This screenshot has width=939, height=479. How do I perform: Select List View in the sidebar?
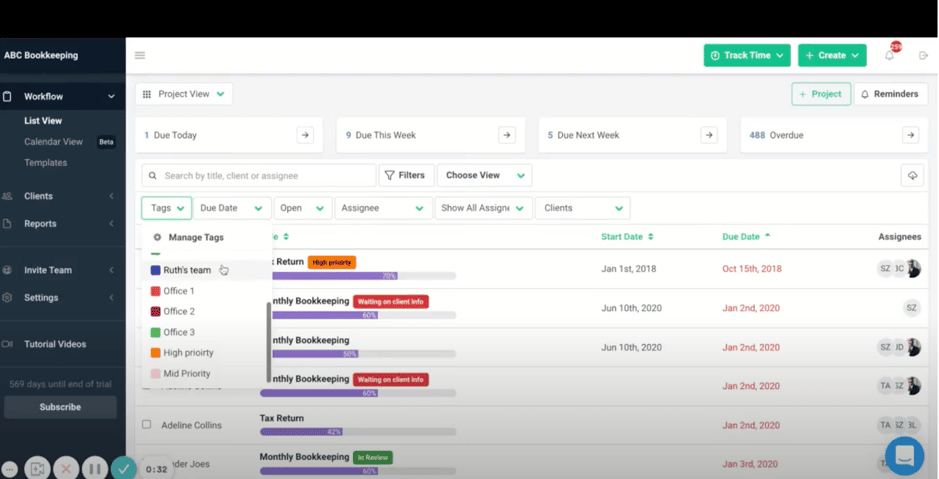pyautogui.click(x=43, y=120)
